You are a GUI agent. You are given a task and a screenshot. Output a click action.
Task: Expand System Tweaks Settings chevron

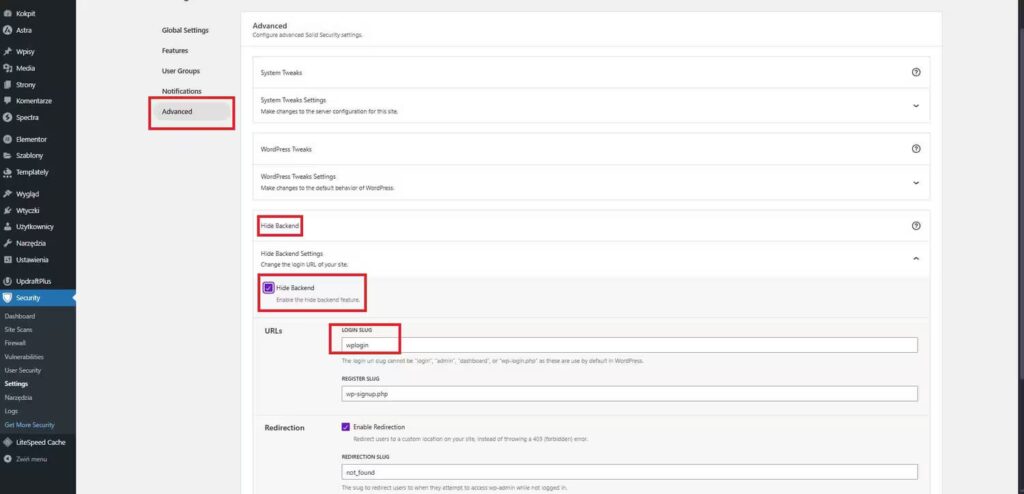pos(916,106)
